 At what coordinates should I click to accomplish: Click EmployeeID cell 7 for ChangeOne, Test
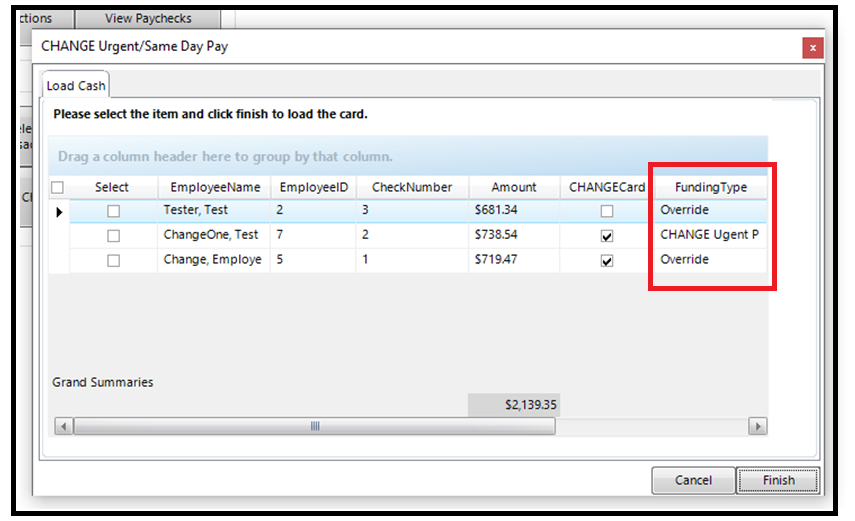click(x=314, y=235)
